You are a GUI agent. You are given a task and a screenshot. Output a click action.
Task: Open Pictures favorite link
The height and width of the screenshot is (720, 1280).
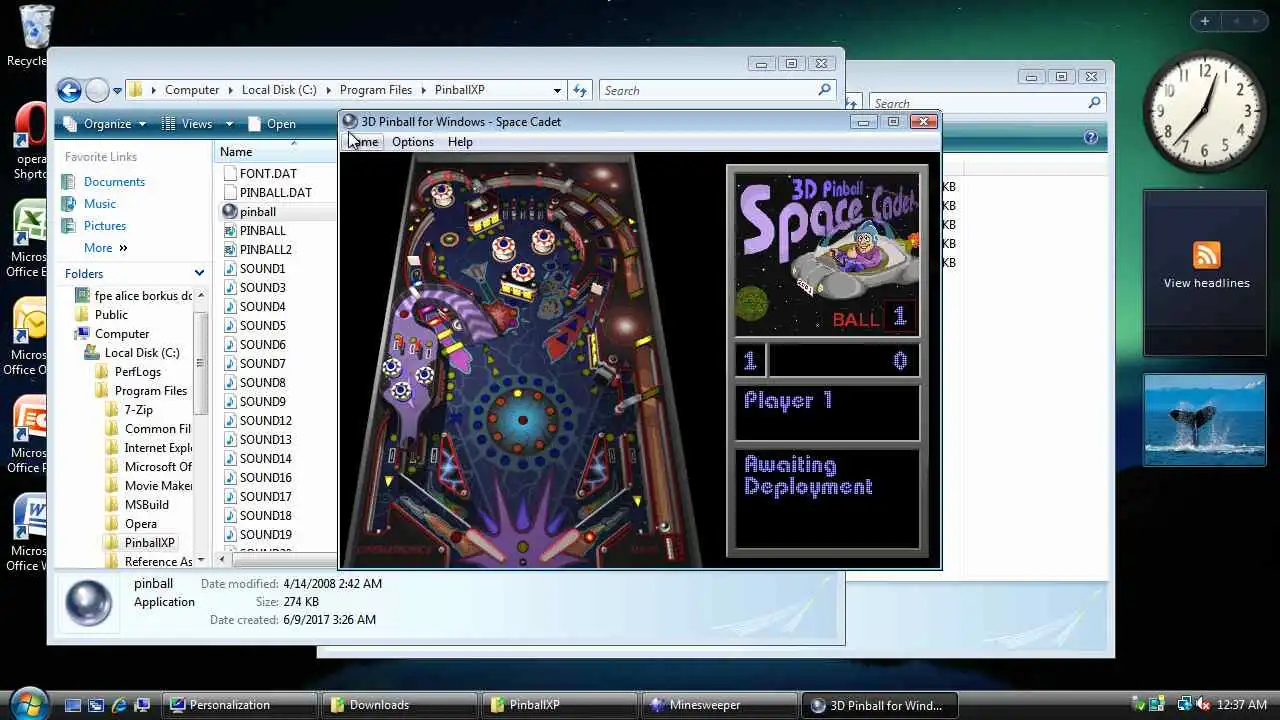click(105, 226)
